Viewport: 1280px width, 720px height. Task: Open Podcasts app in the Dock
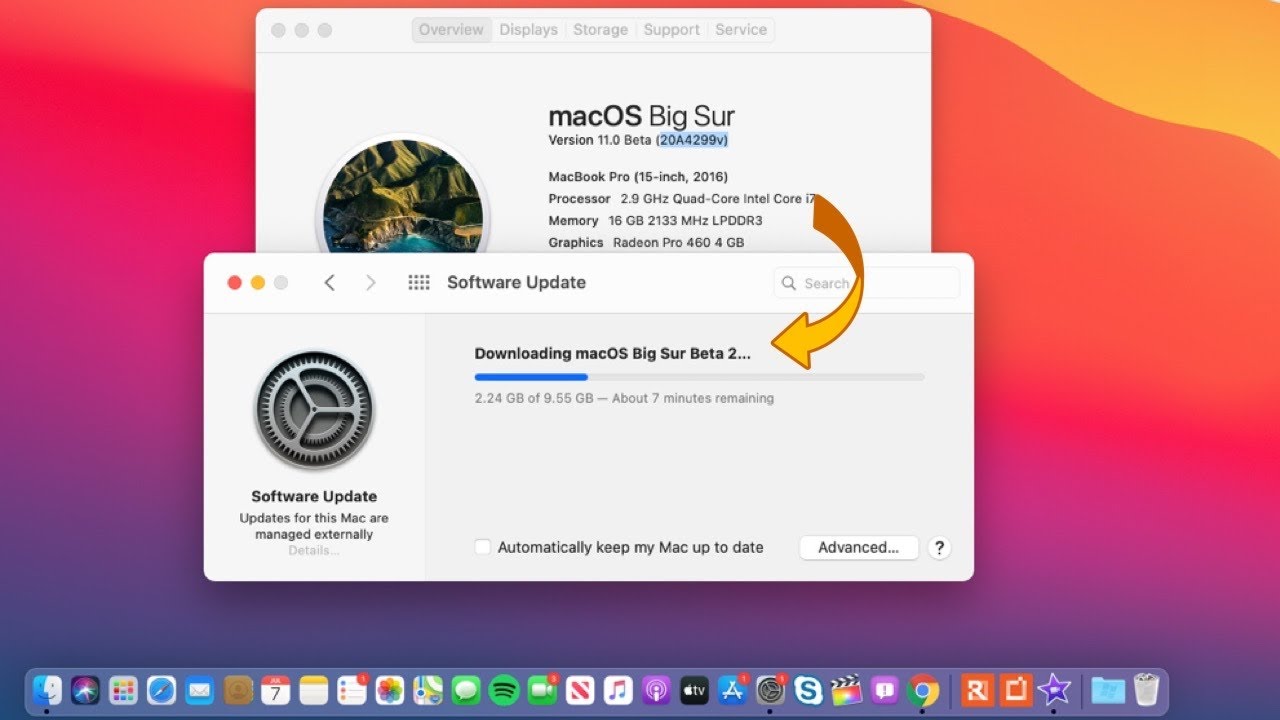point(656,690)
